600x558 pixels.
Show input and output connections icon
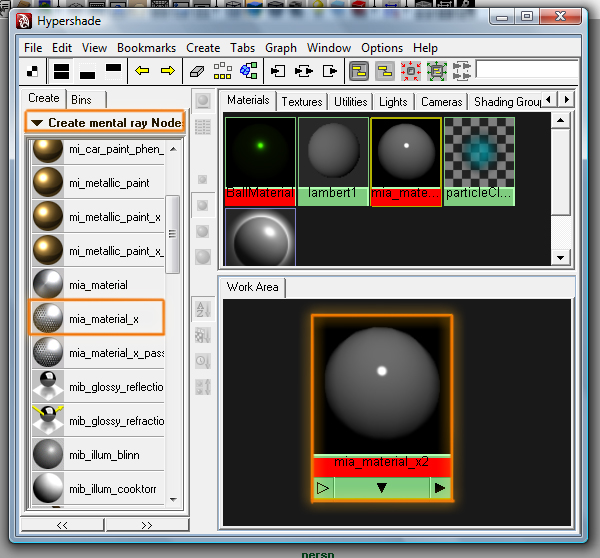tap(304, 71)
